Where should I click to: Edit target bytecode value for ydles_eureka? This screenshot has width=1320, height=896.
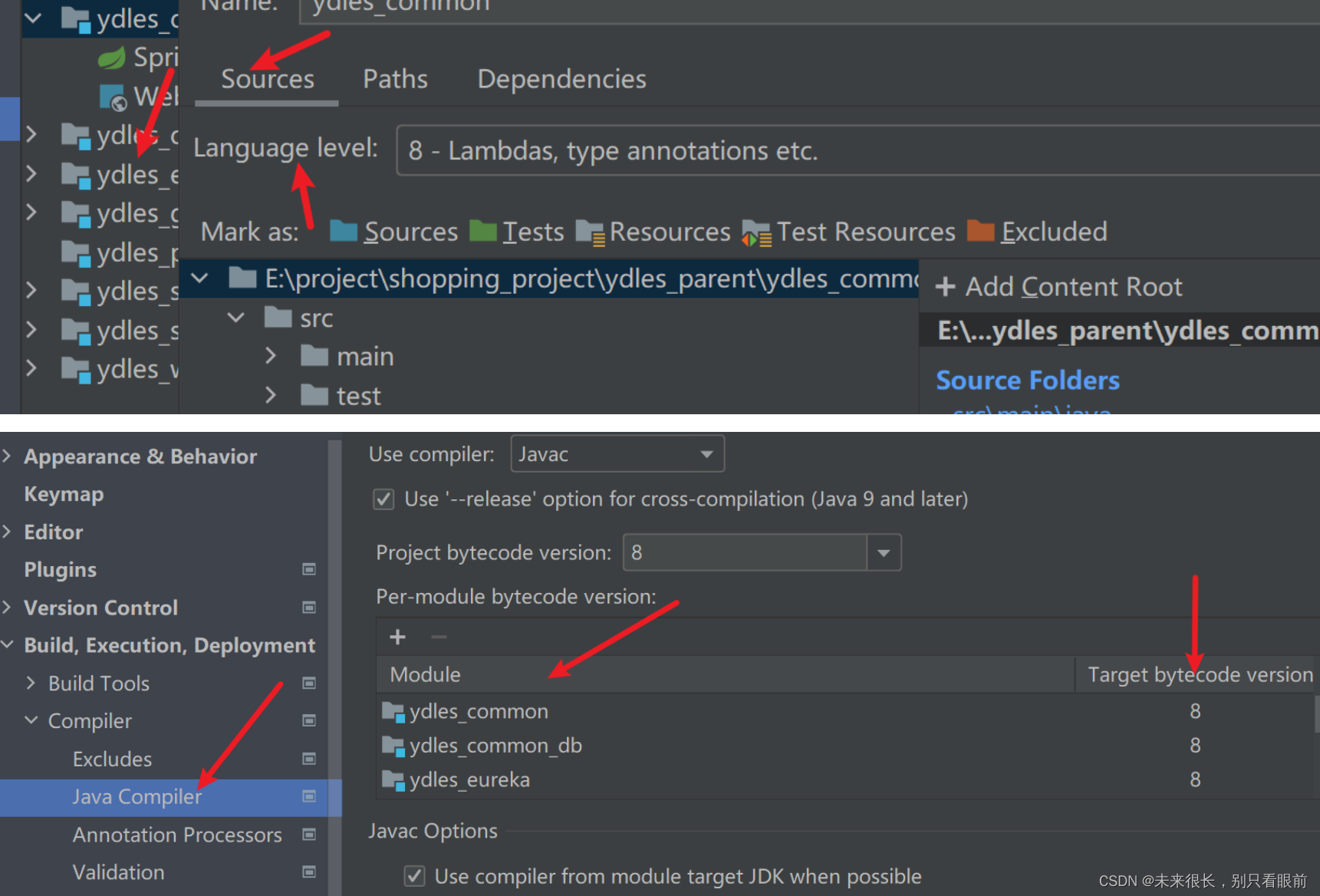(x=1195, y=779)
